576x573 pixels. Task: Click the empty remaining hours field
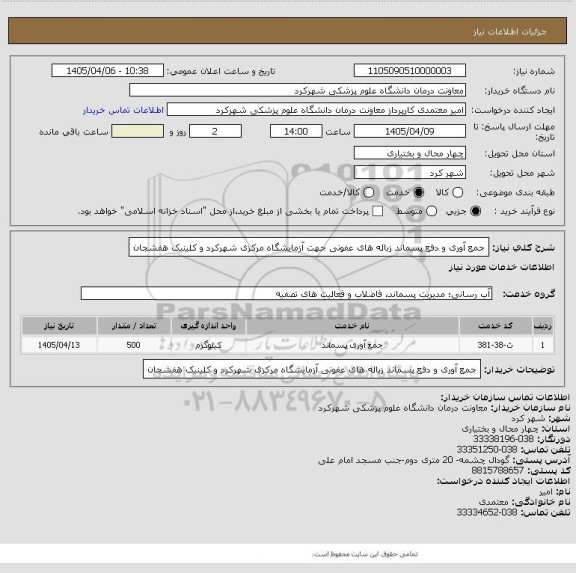137,131
